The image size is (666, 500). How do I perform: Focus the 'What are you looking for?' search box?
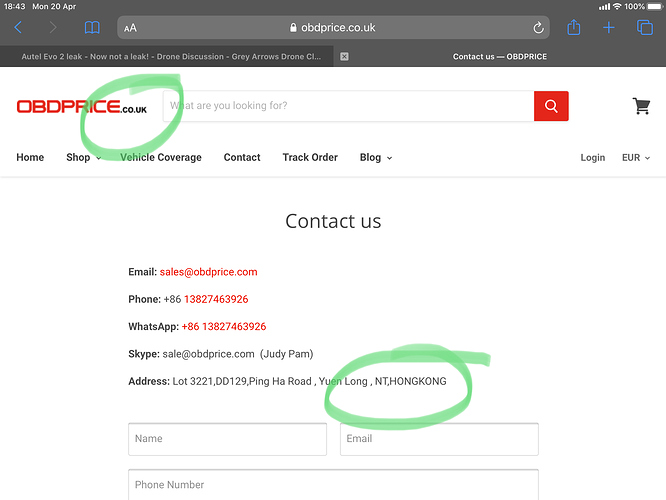(349, 106)
